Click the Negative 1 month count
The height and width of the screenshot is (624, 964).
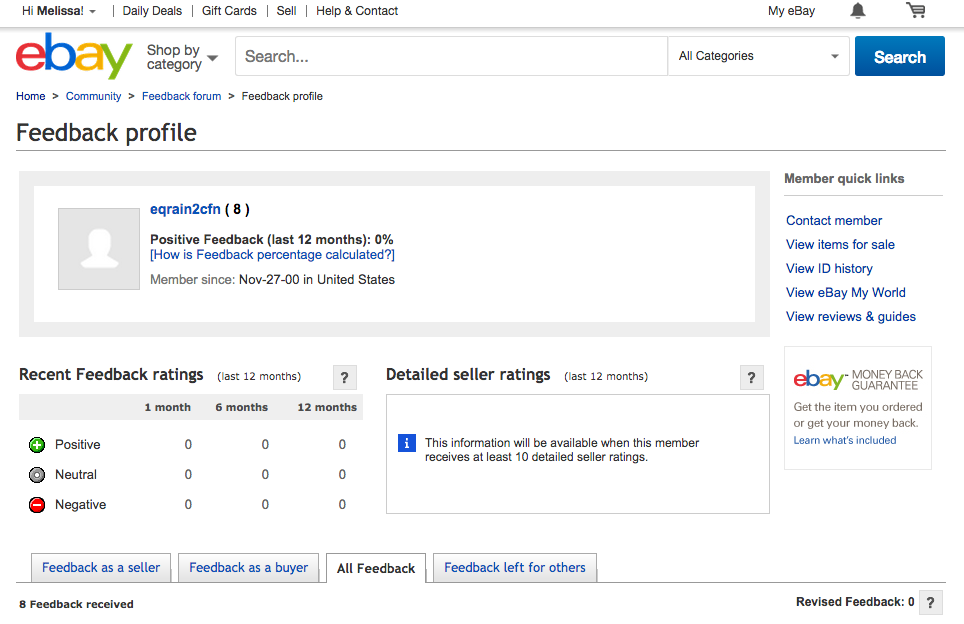(188, 505)
